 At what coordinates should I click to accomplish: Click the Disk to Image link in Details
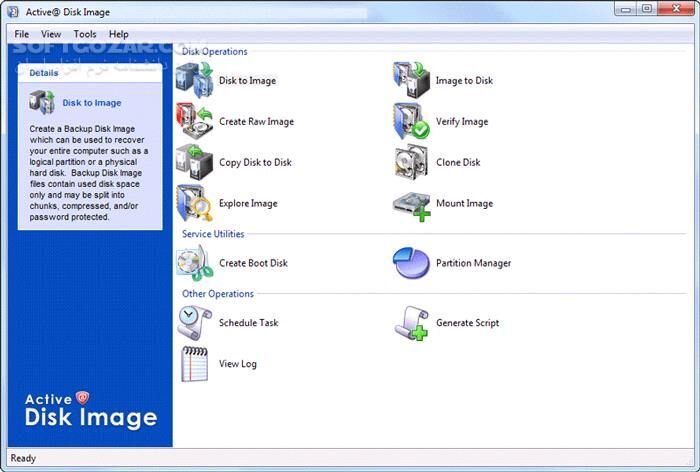click(92, 103)
